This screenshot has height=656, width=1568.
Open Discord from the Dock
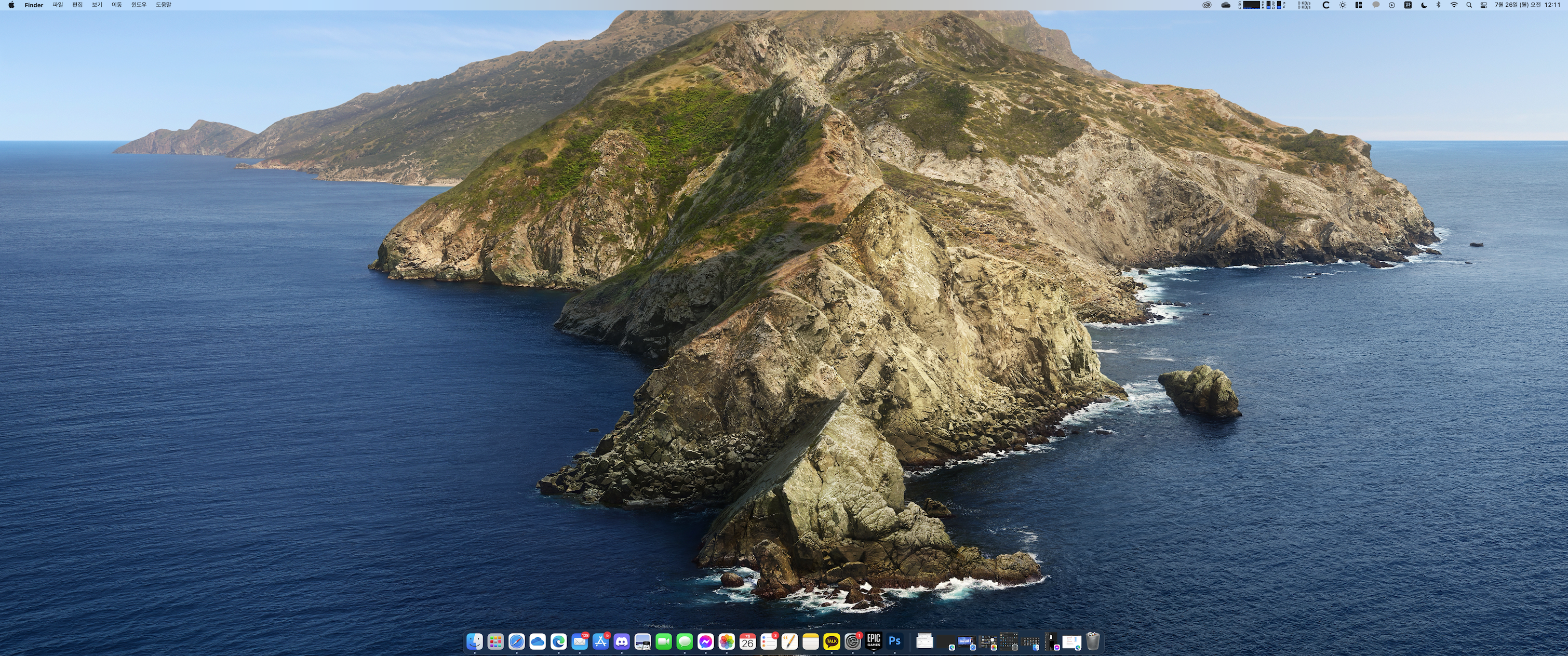(x=622, y=641)
